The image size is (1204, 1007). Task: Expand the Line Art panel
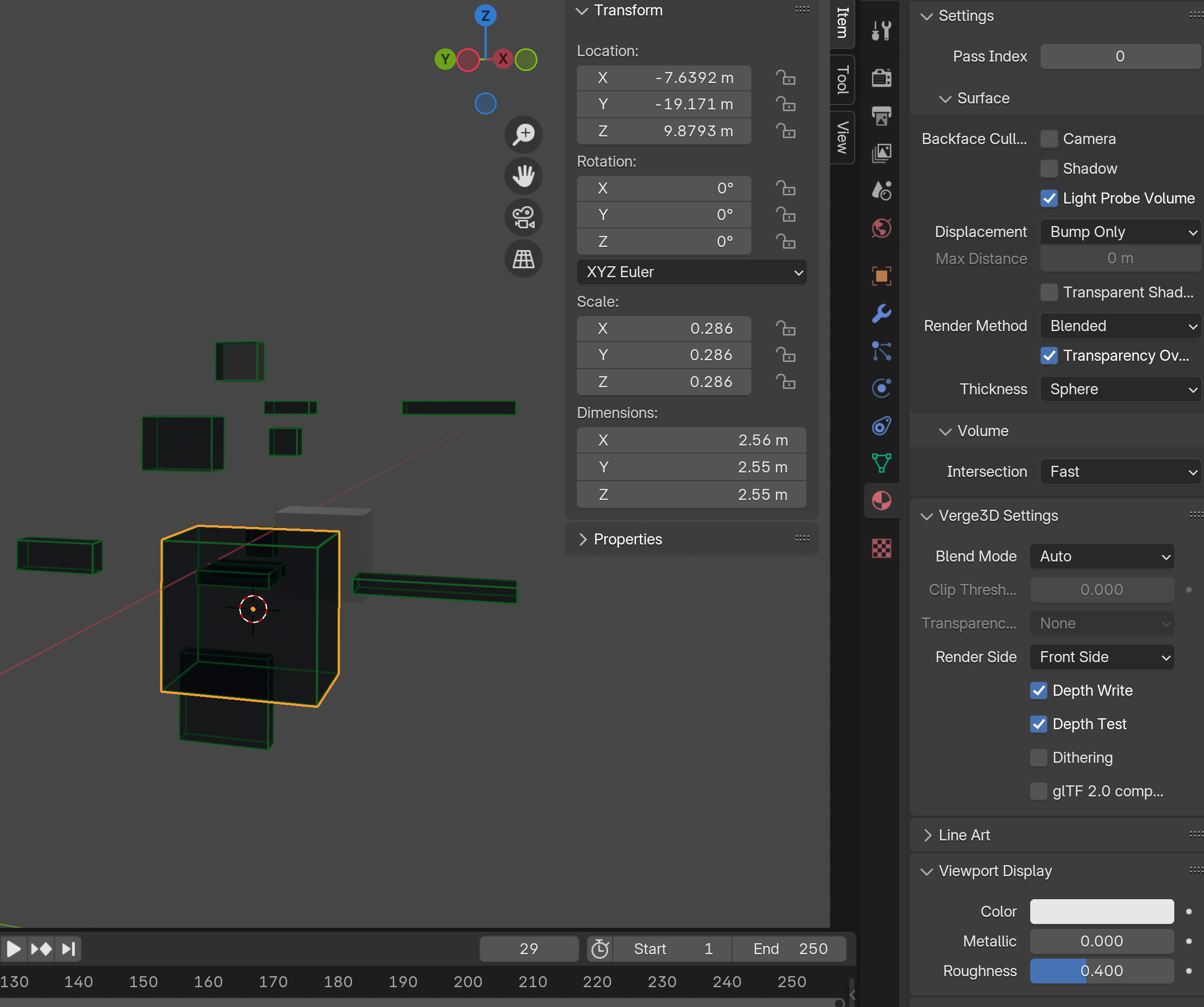click(x=964, y=835)
